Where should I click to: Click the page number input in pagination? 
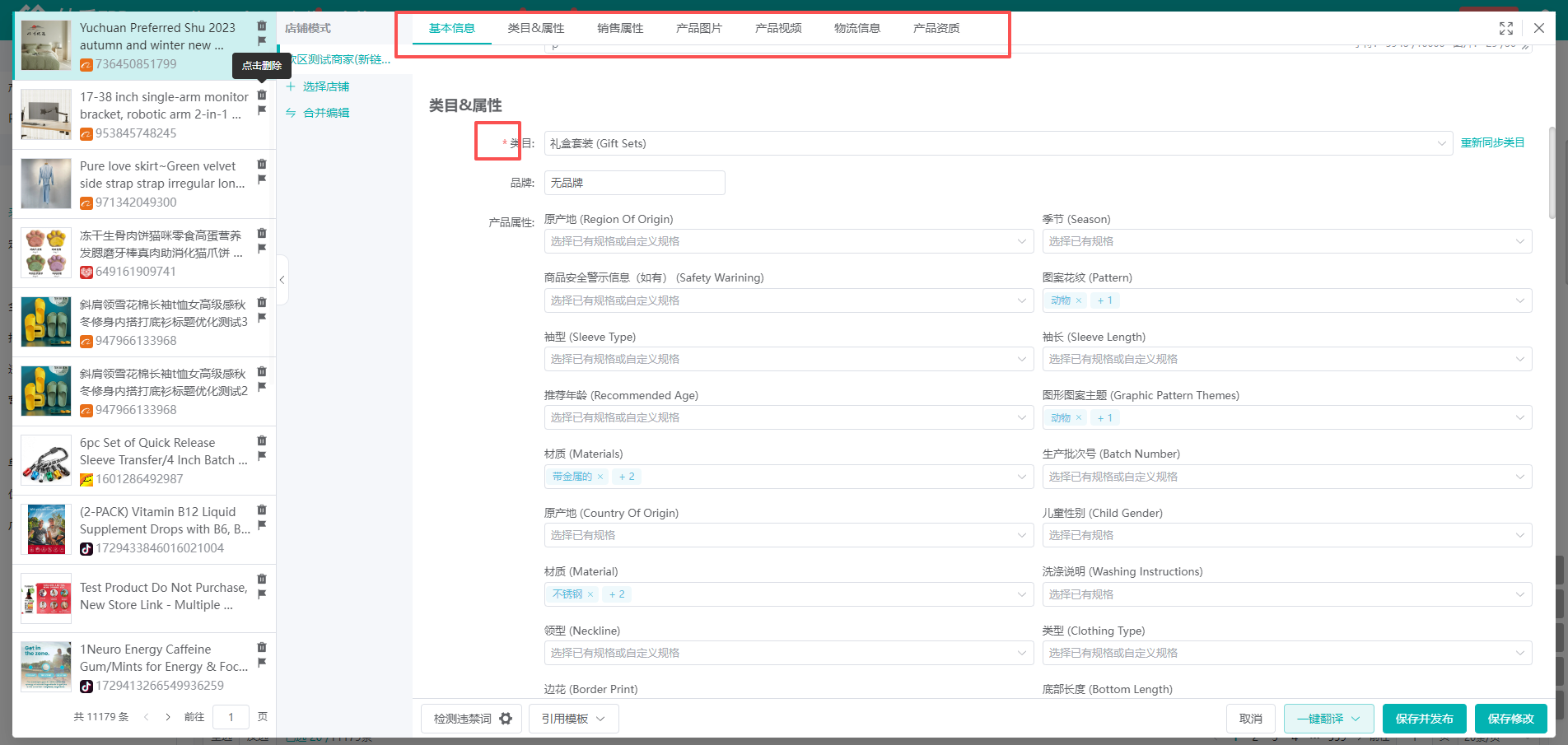point(231,717)
